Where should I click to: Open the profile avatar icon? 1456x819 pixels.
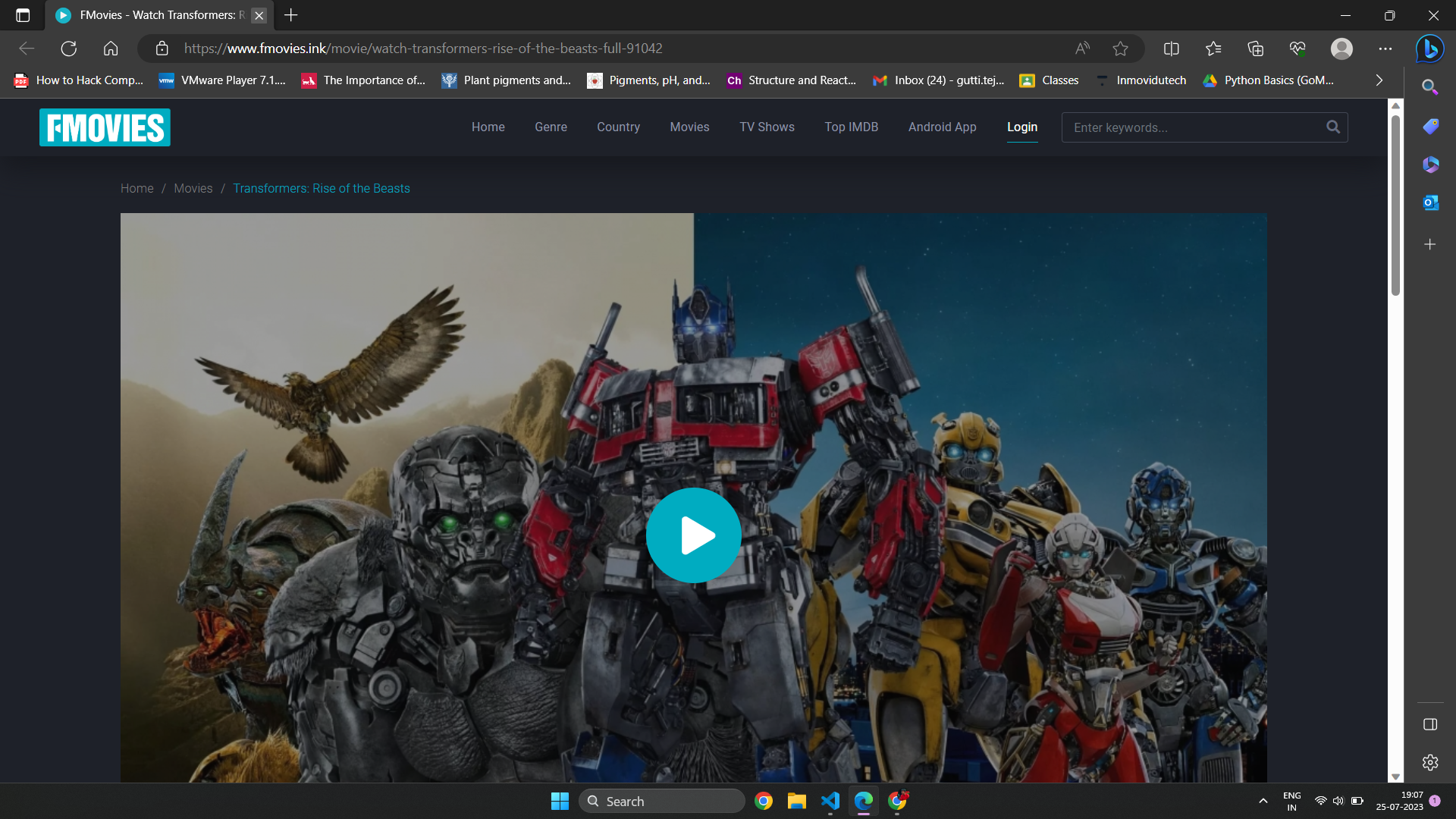click(1341, 49)
